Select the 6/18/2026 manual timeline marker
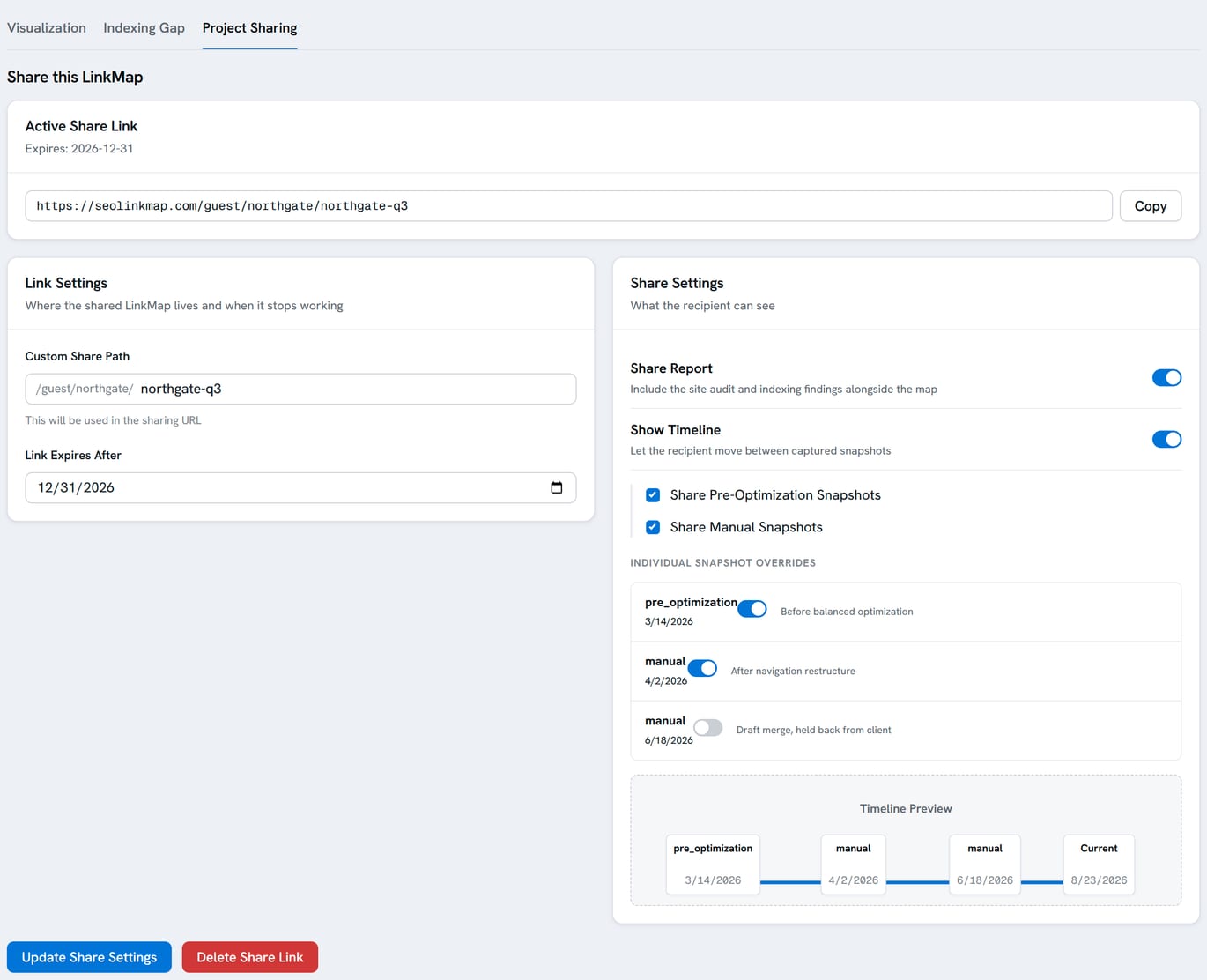 coord(985,865)
